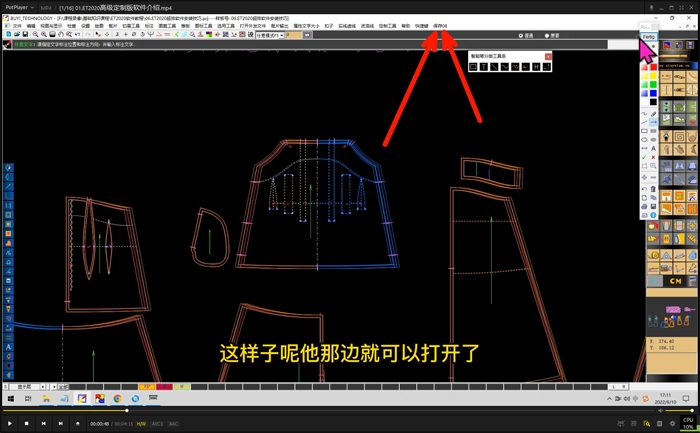Select the text A tool in annotation panel

pyautogui.click(x=653, y=148)
